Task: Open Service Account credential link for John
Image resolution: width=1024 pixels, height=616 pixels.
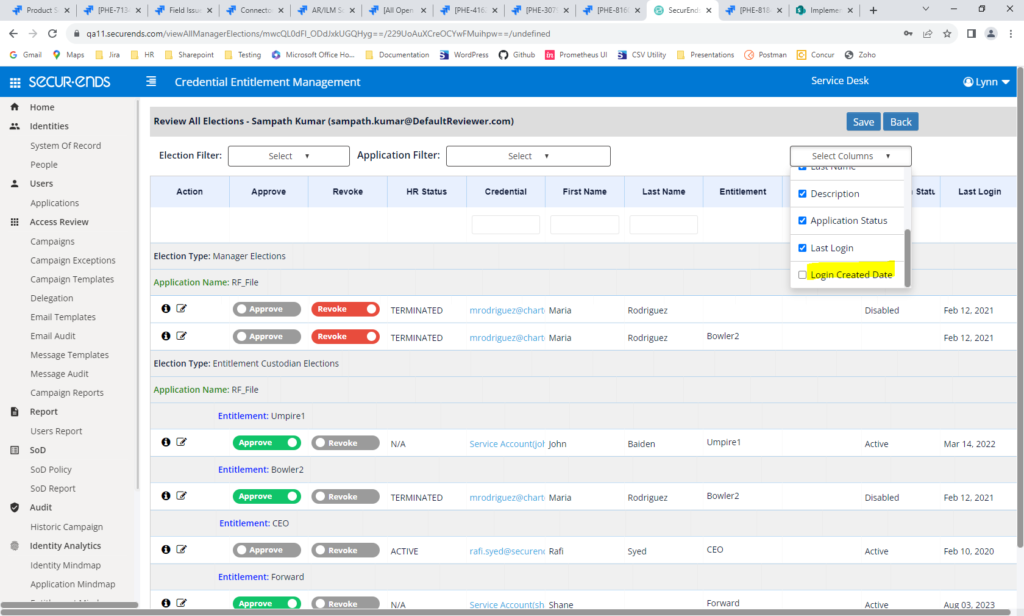Action: [x=507, y=444]
